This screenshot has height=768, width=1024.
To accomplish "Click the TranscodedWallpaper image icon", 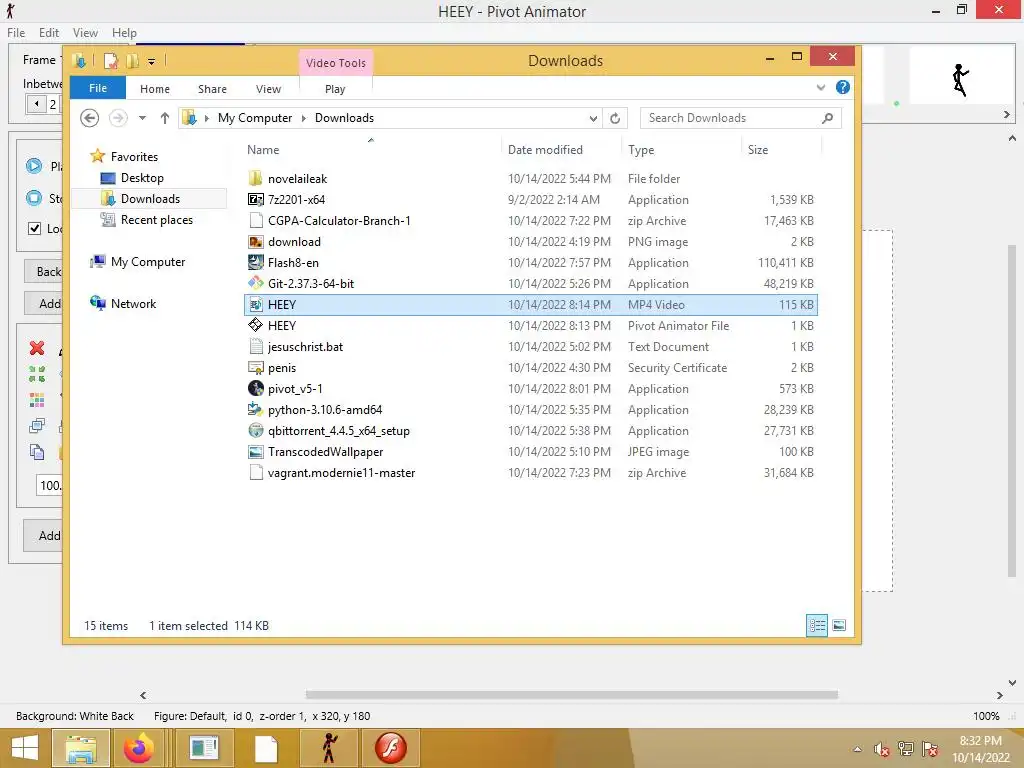I will click(255, 451).
